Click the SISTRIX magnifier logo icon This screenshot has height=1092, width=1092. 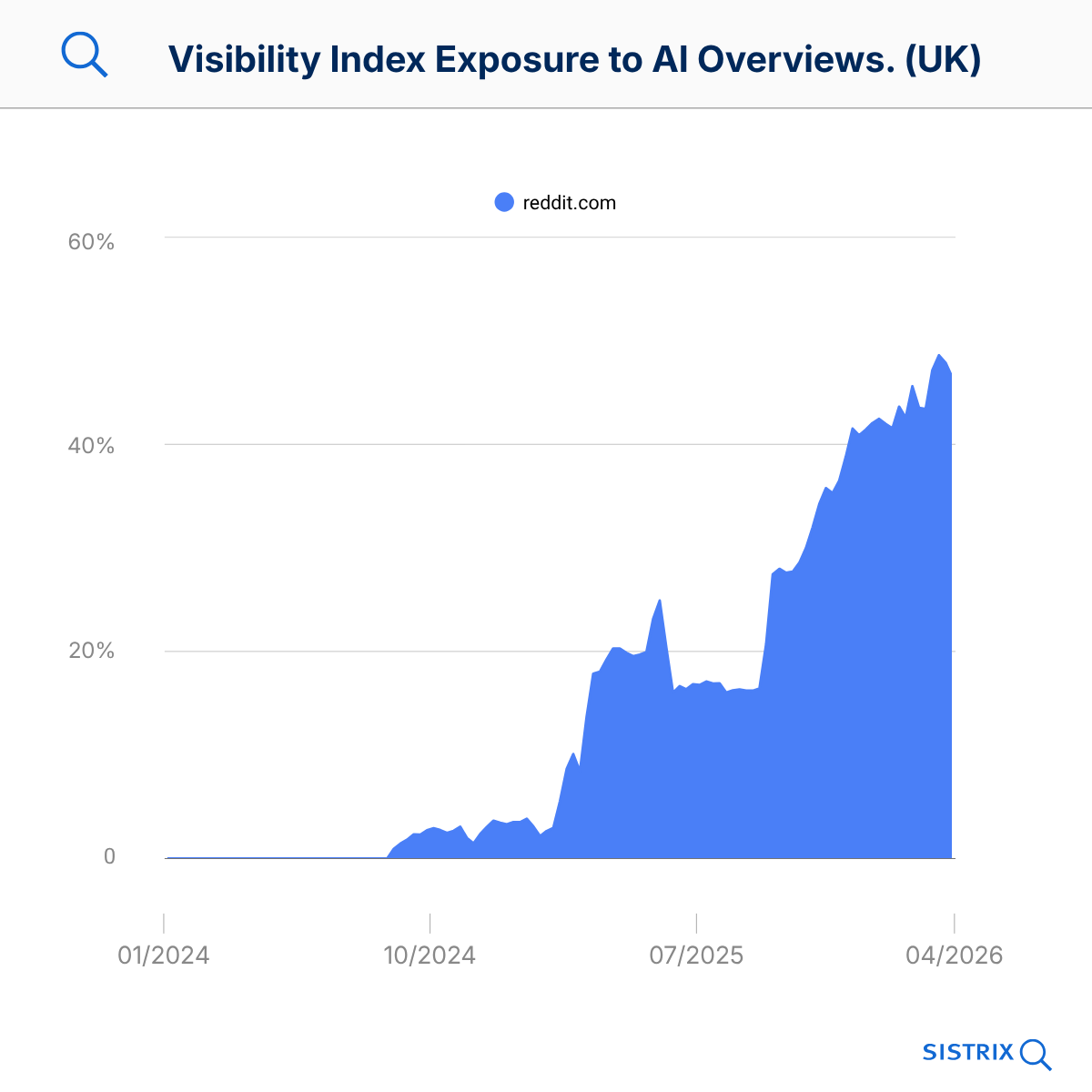(x=1036, y=1055)
